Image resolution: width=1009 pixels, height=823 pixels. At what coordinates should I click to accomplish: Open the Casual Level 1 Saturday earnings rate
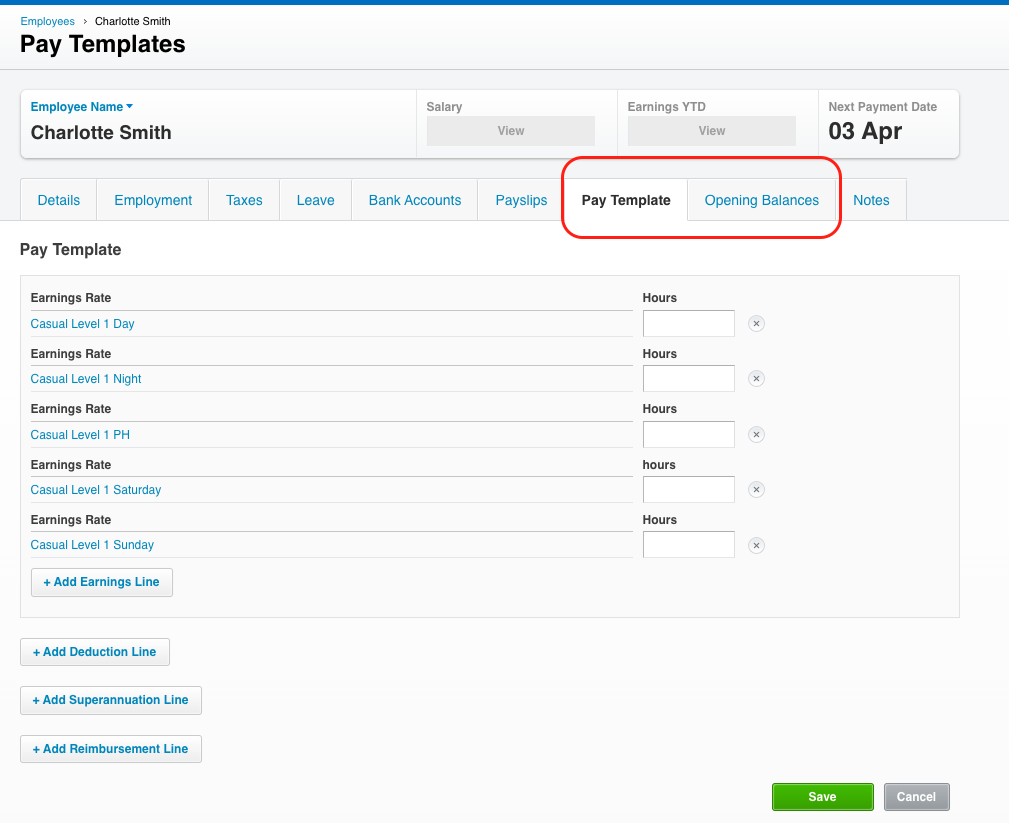click(96, 490)
